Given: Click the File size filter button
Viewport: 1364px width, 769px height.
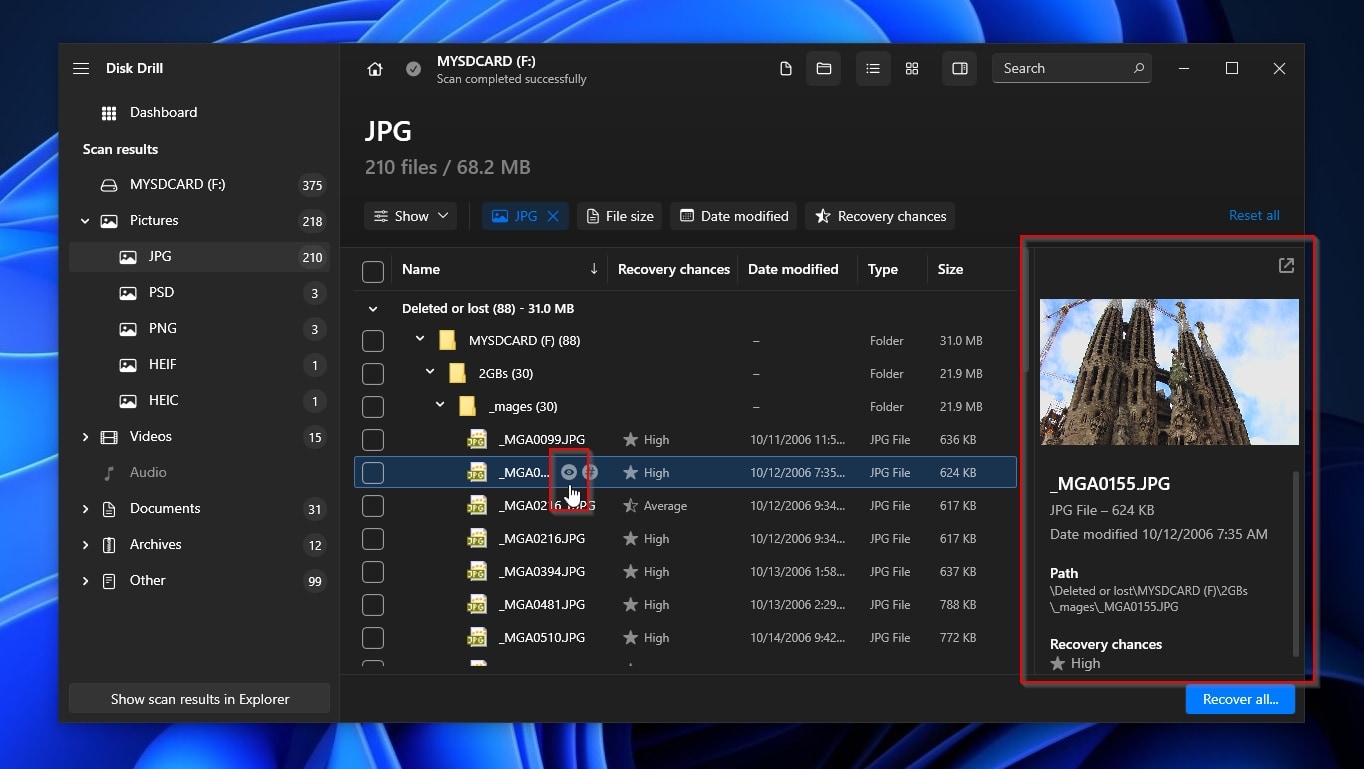Looking at the screenshot, I should (x=620, y=216).
